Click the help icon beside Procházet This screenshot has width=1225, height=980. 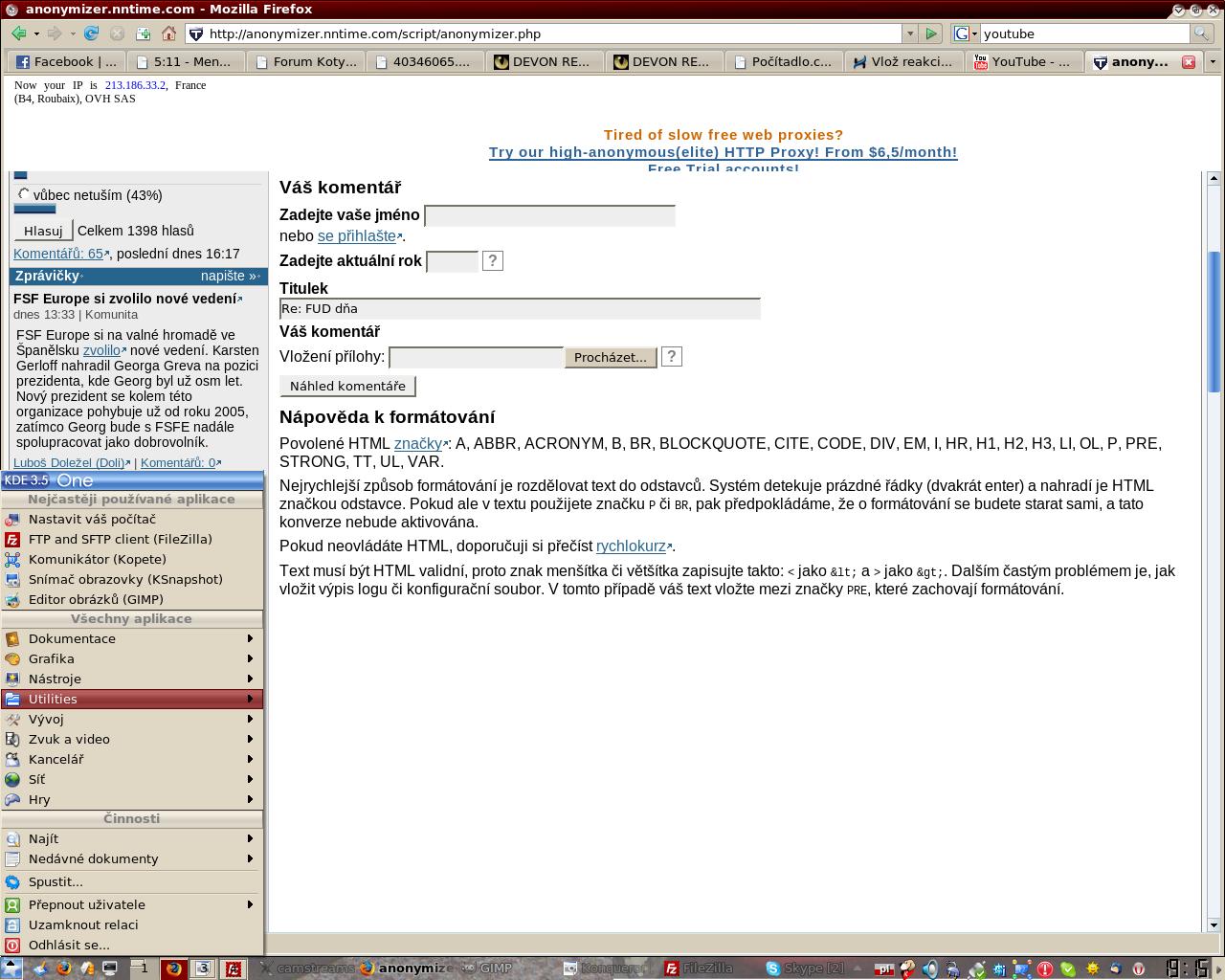[x=672, y=356]
